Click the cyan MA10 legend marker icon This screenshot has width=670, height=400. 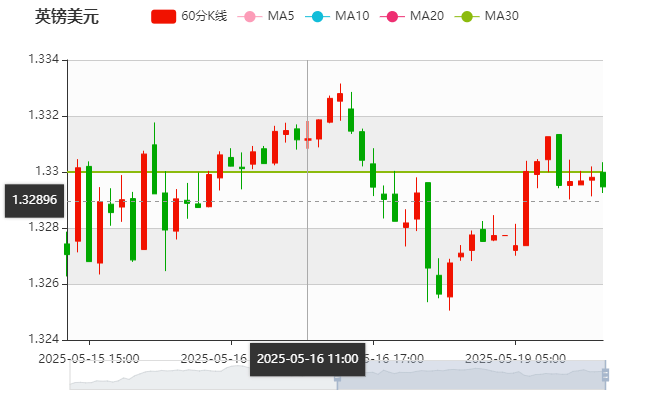click(x=316, y=16)
